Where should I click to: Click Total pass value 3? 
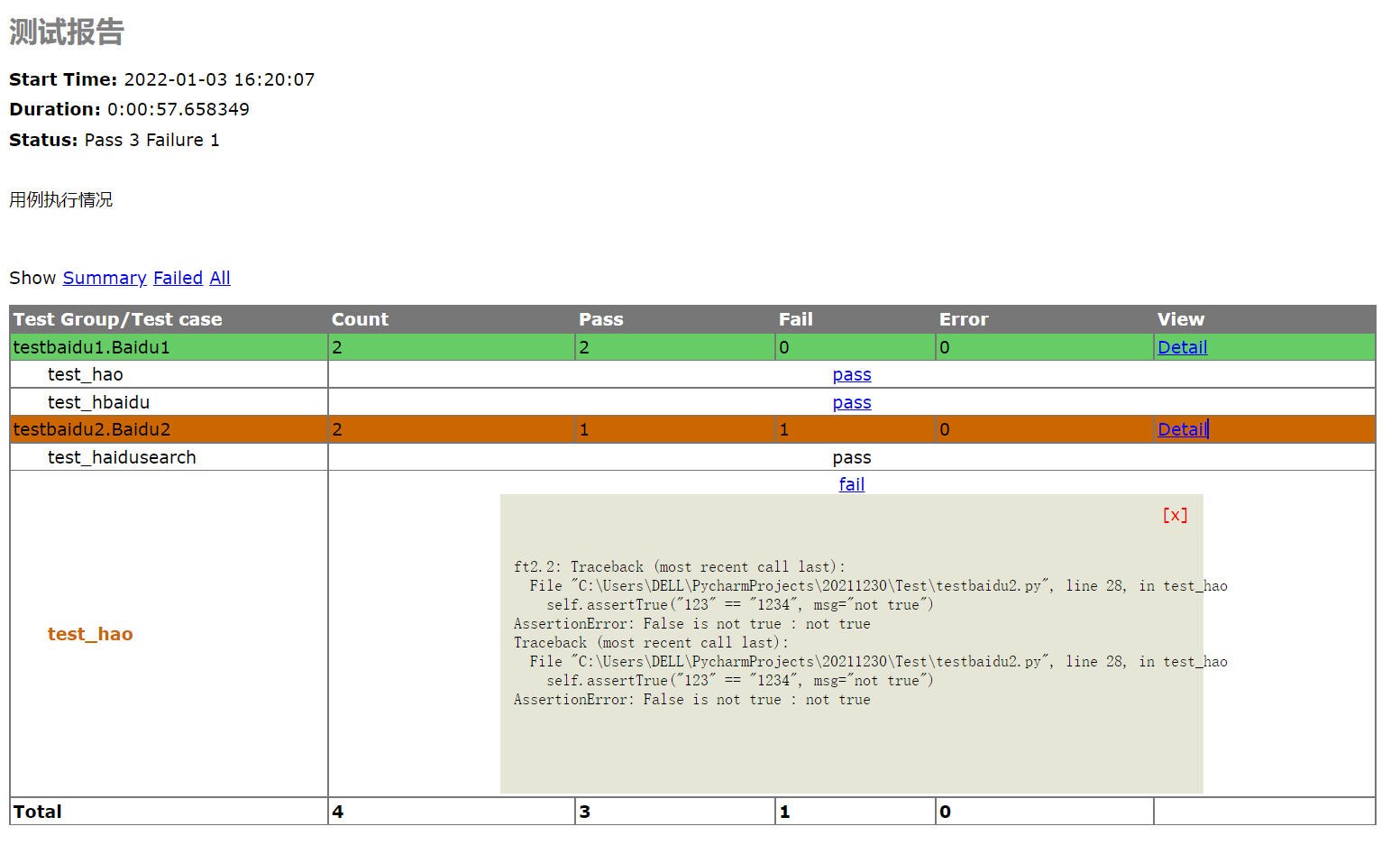(x=585, y=812)
